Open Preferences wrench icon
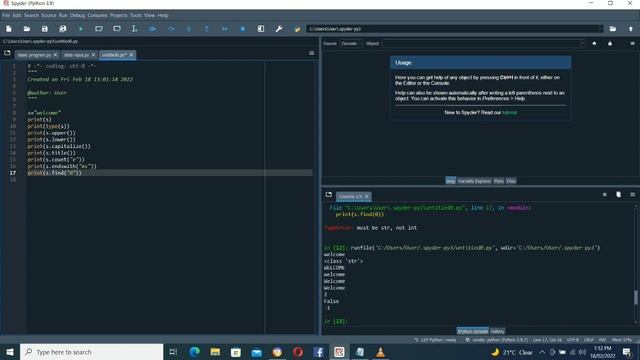 coord(279,29)
